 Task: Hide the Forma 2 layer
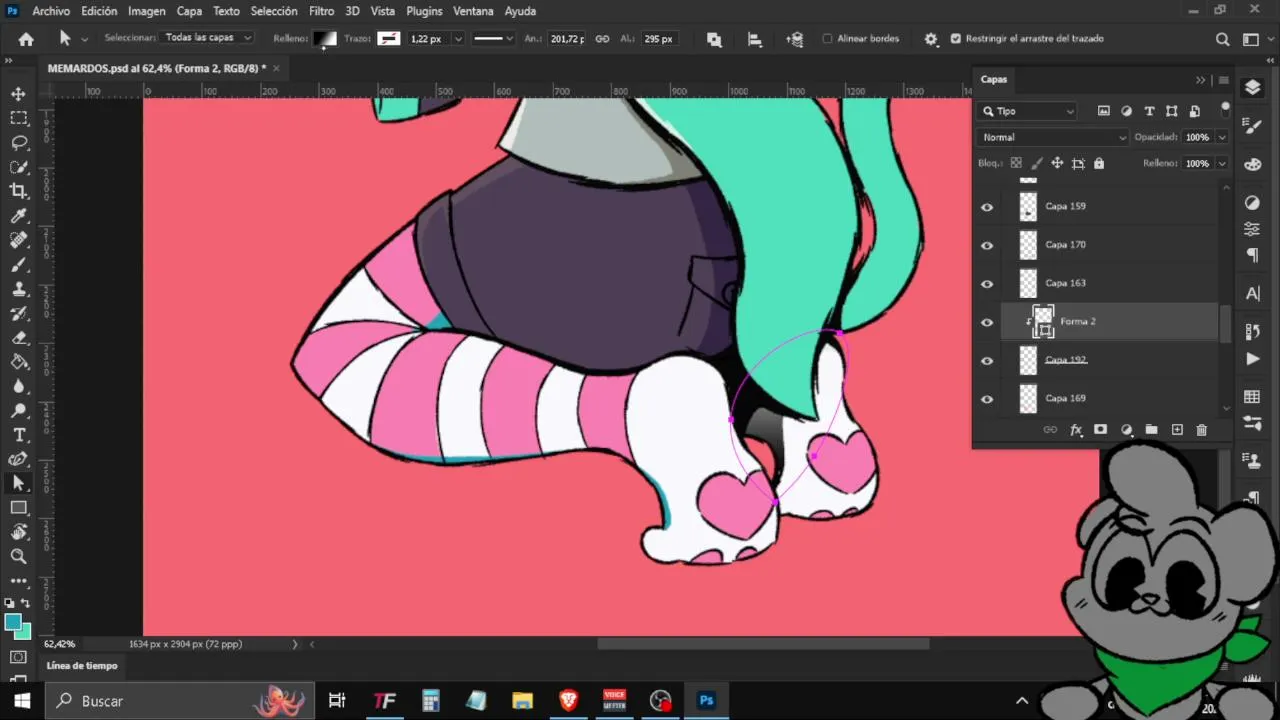987,322
